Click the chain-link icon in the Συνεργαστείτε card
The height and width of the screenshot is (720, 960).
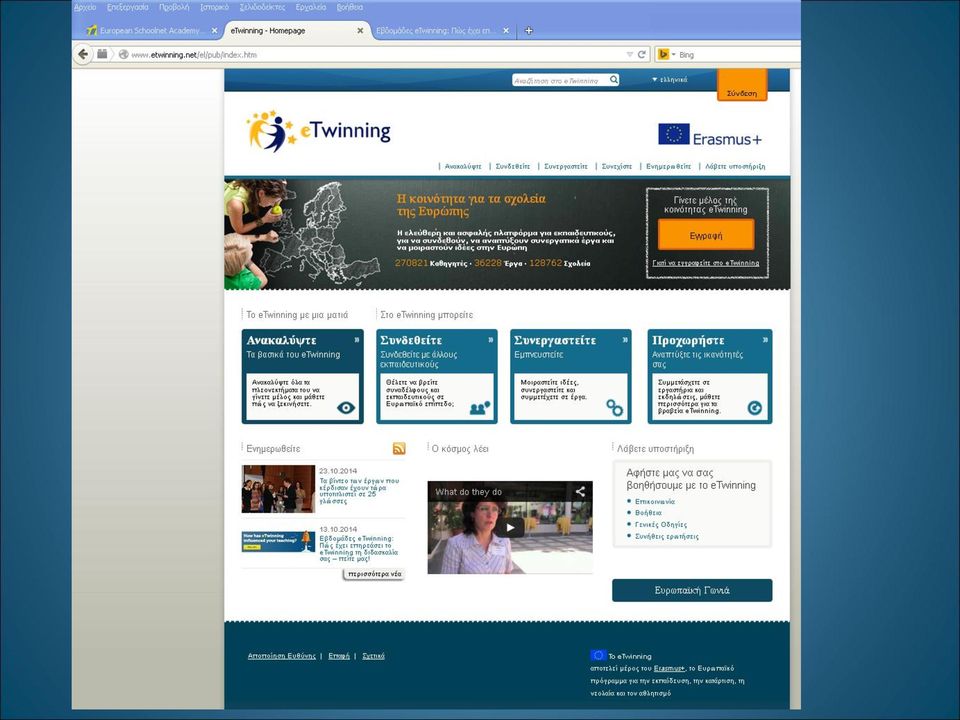tap(614, 408)
